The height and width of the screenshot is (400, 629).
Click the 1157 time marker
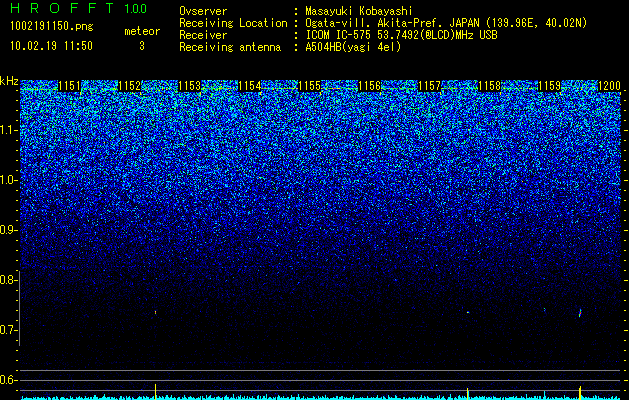point(429,86)
